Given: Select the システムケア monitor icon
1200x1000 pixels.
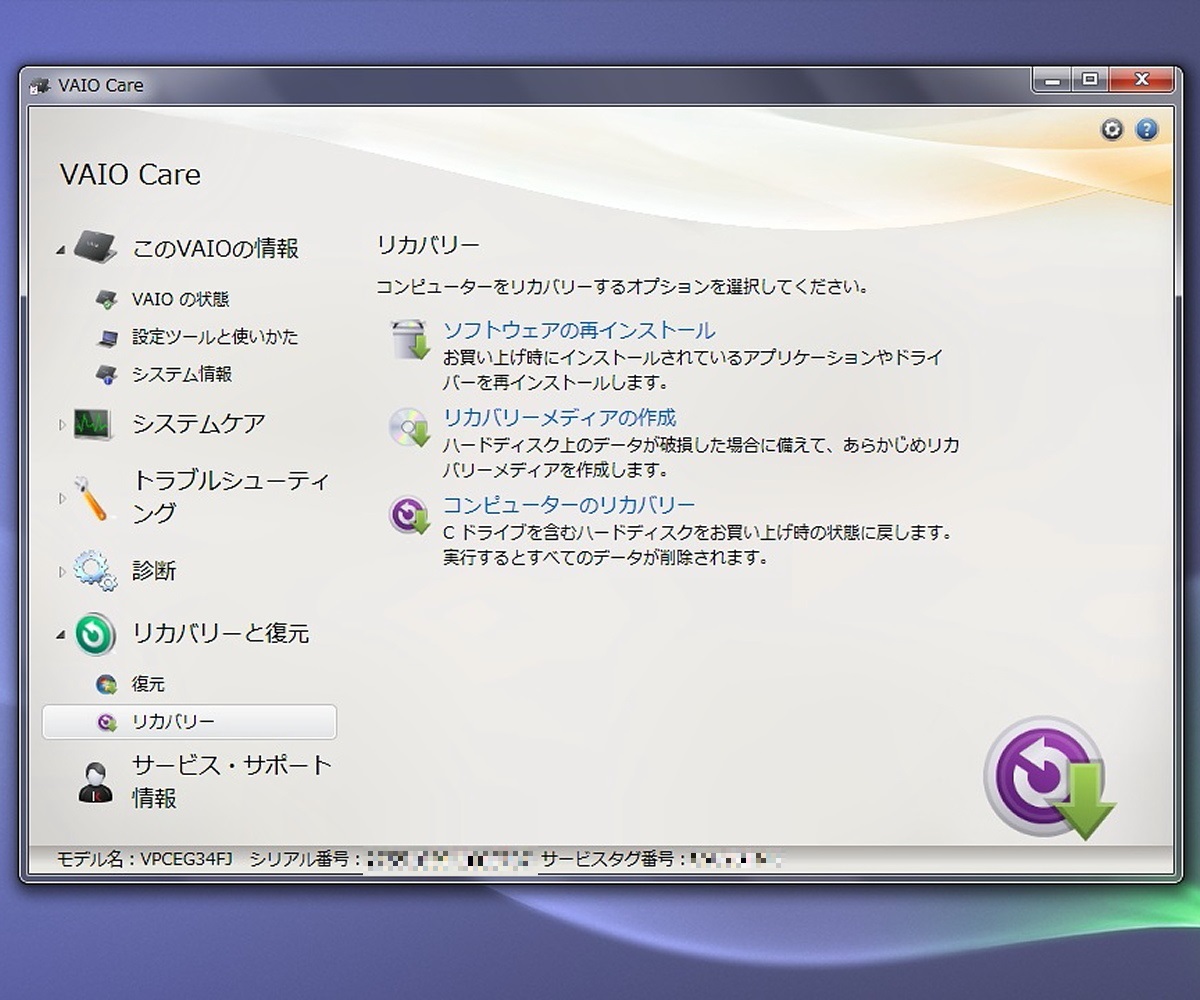Looking at the screenshot, I should click(95, 423).
